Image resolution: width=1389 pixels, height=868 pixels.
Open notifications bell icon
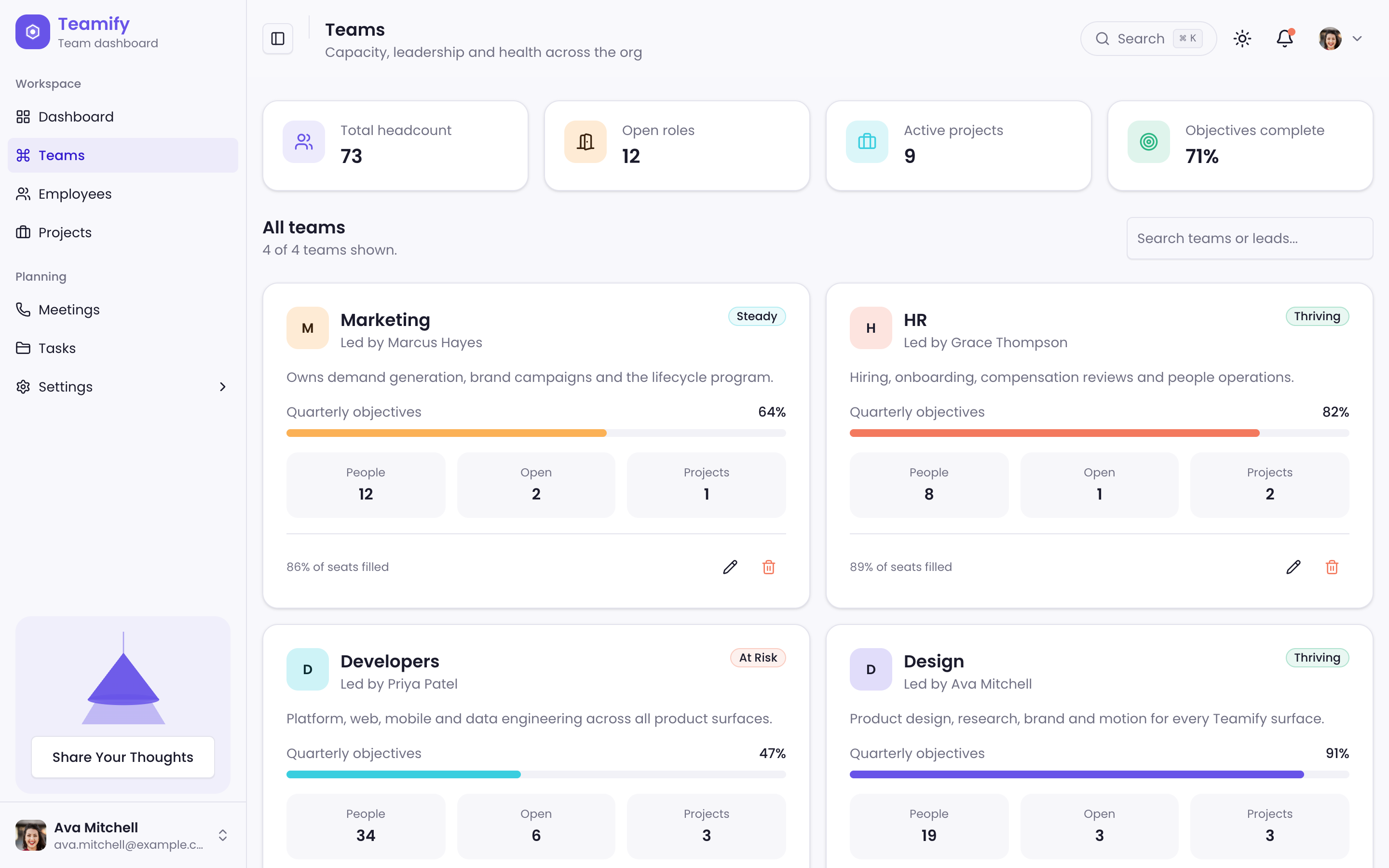(x=1284, y=39)
